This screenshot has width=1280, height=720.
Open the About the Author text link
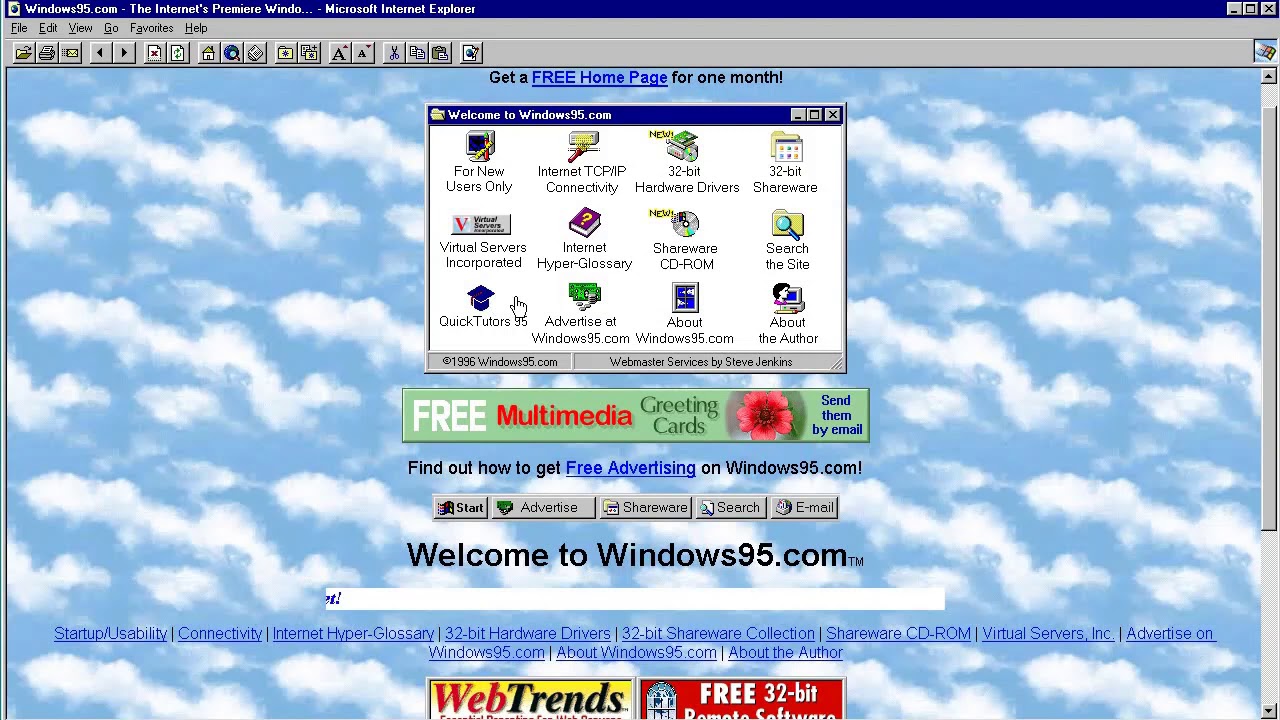click(x=785, y=652)
